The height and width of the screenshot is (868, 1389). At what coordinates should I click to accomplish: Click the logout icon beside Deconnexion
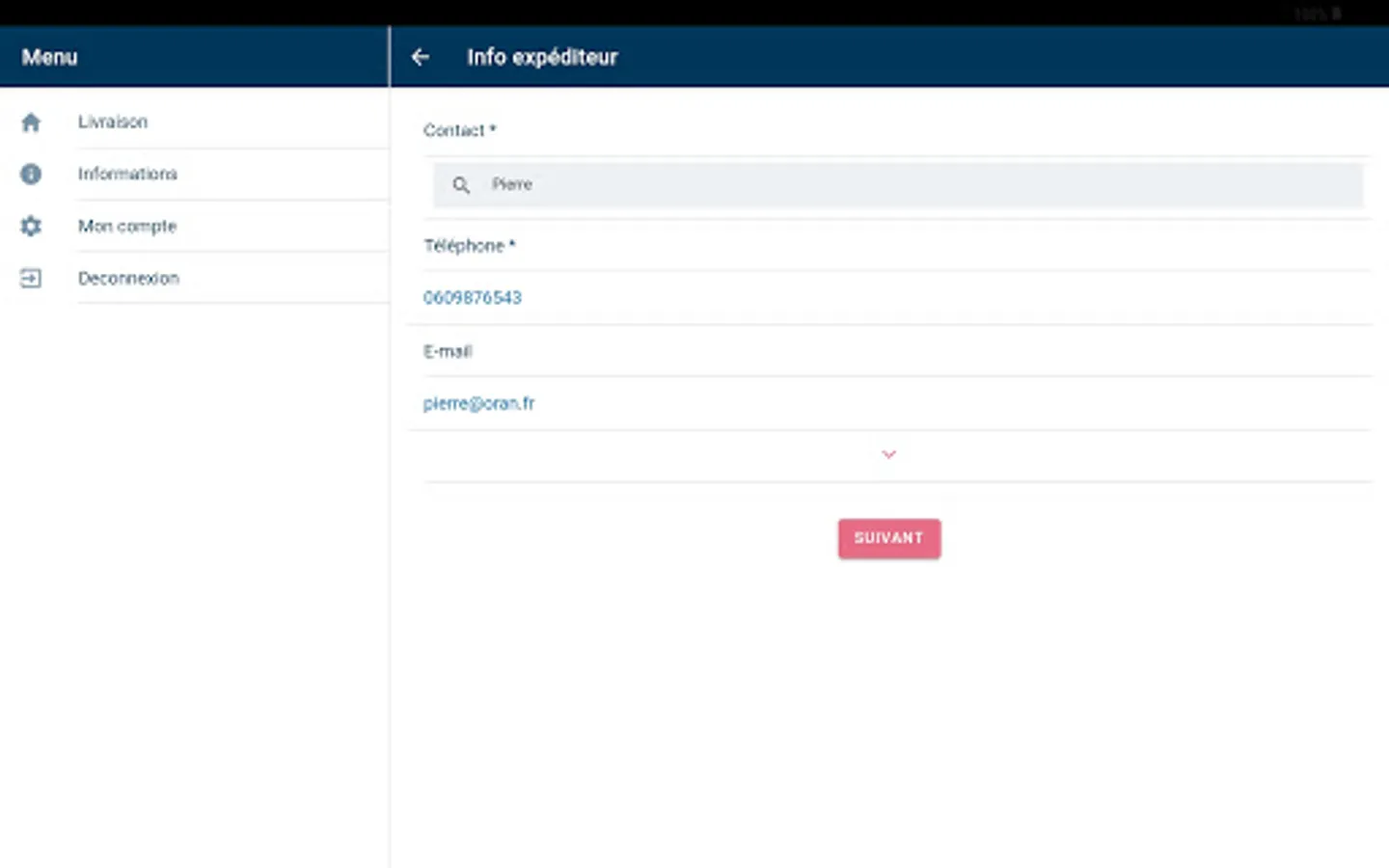point(31,278)
